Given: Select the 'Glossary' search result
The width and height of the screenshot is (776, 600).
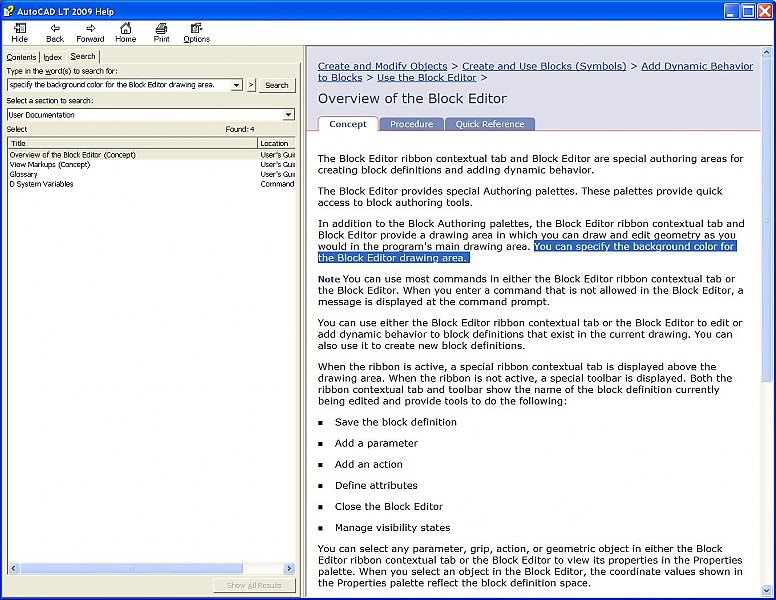Looking at the screenshot, I should coord(23,174).
